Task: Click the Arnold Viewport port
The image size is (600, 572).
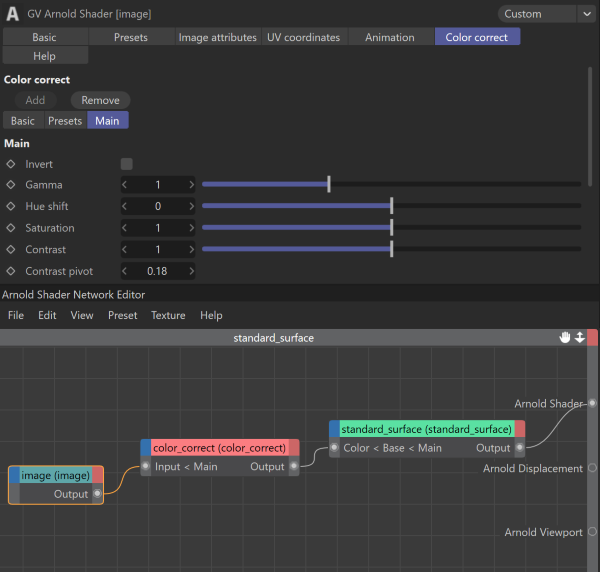Action: [592, 531]
